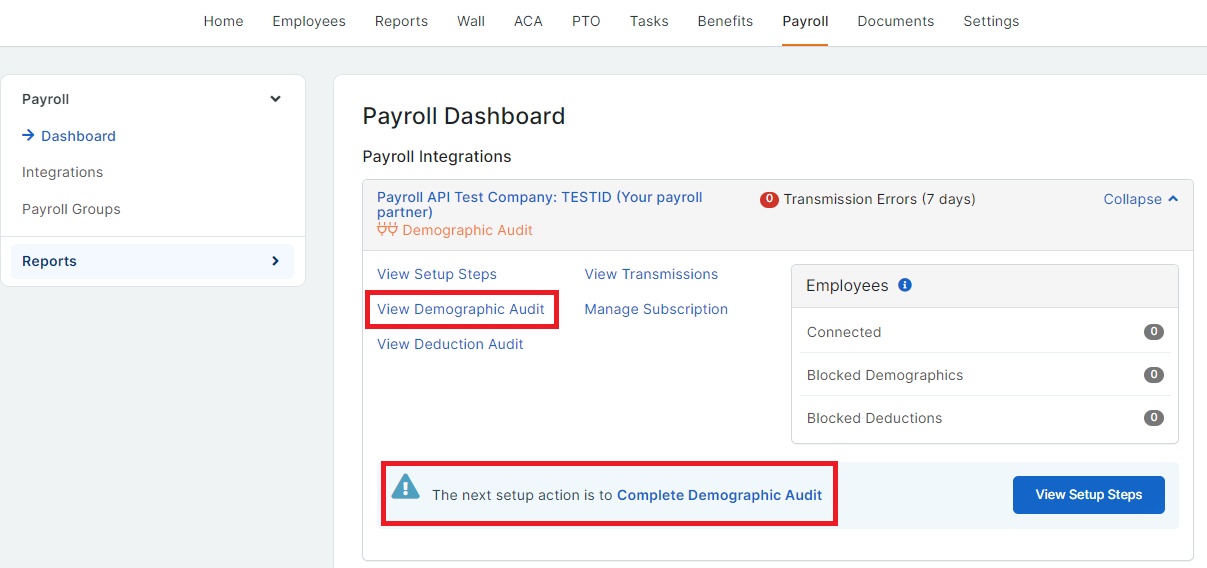Click the orange Demographic Audit plug icon
The width and height of the screenshot is (1207, 568).
coord(387,230)
